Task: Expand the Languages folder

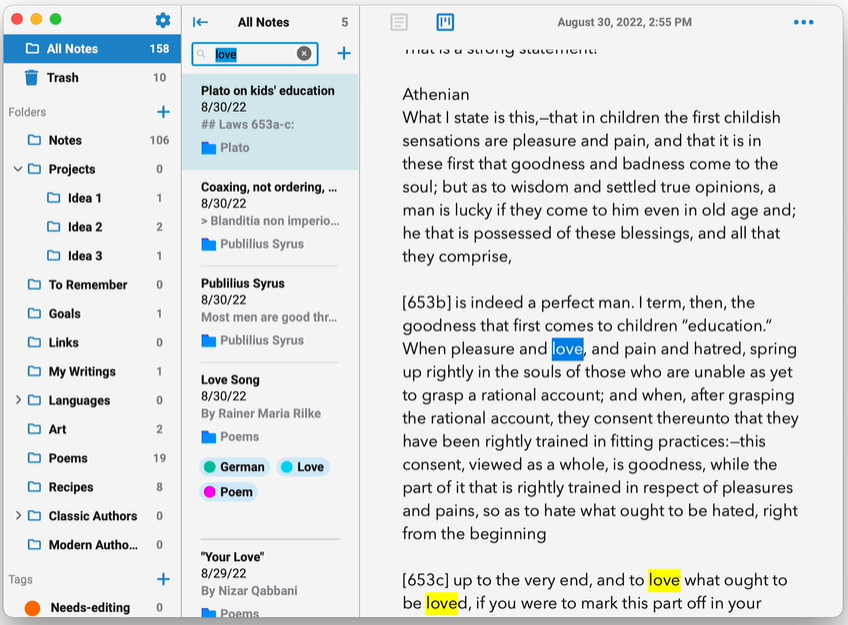Action: point(18,400)
